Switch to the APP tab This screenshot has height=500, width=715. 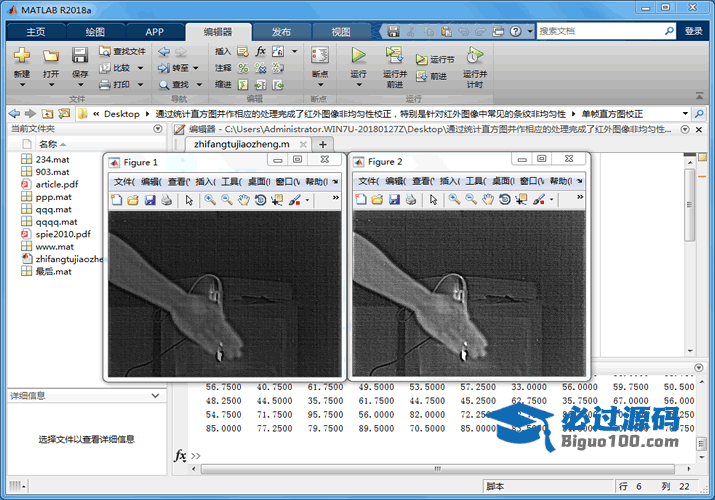click(x=154, y=32)
